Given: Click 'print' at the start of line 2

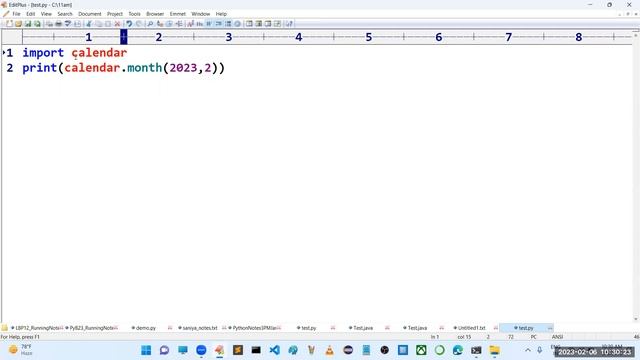Looking at the screenshot, I should [40, 68].
